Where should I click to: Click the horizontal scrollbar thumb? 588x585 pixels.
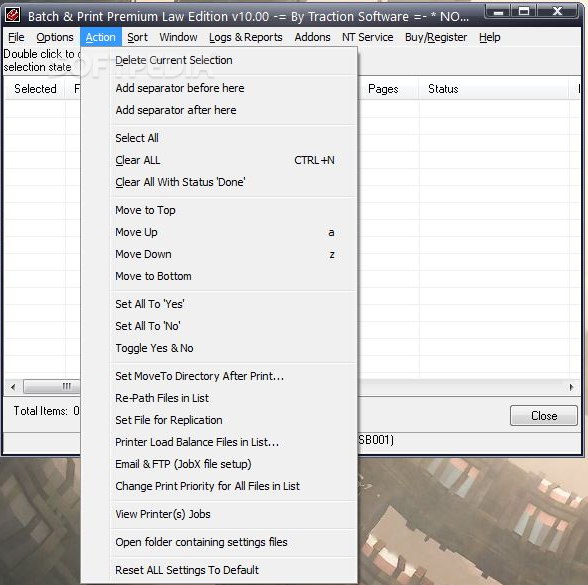click(x=52, y=387)
